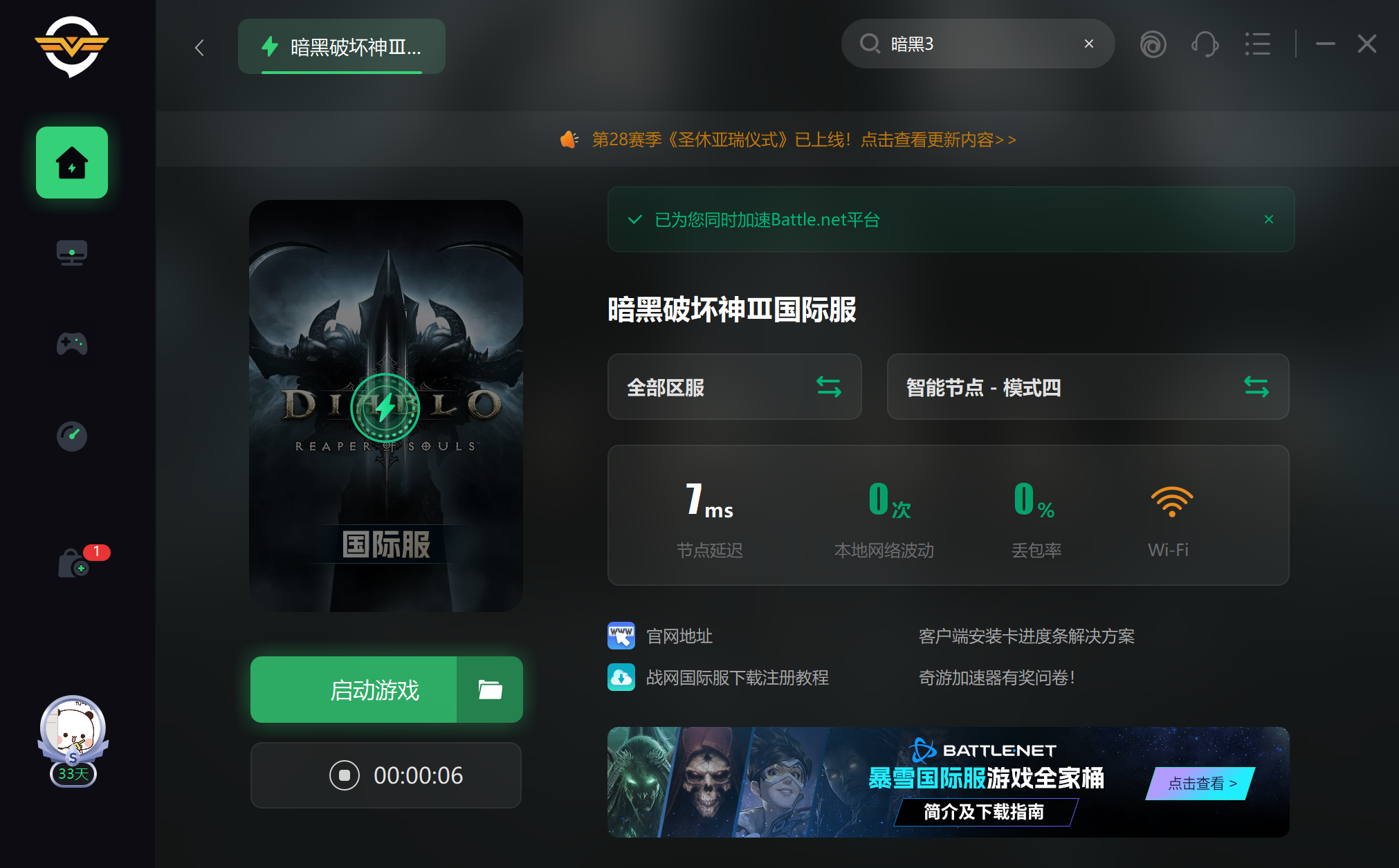Screen dimensions: 1399x868
Task: Click the home sidebar icon
Action: (x=72, y=163)
